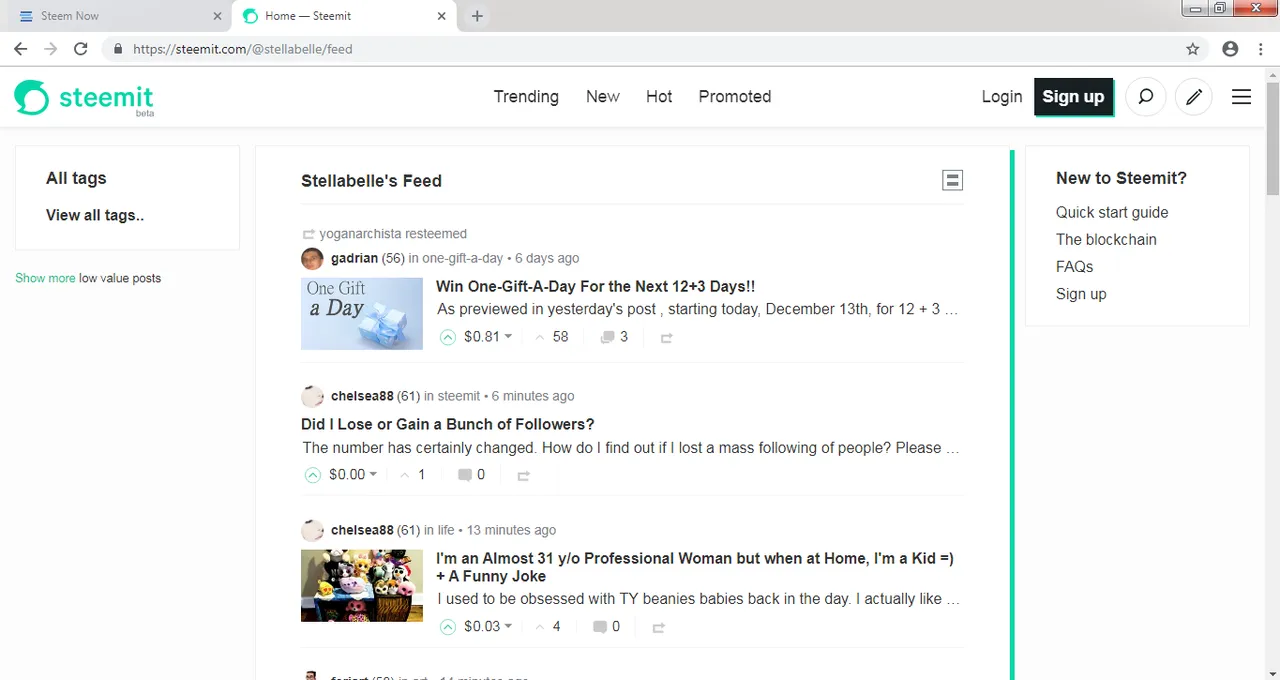Open Win One-Gift-A-Day post title
The width and height of the screenshot is (1280, 680).
(x=596, y=286)
